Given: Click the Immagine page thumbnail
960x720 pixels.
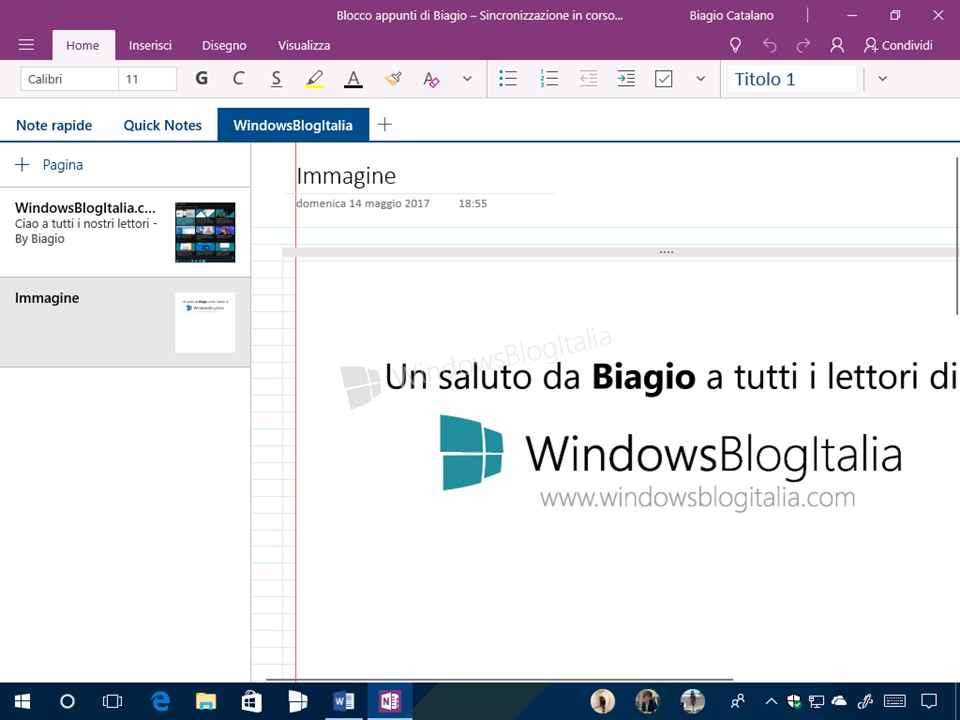Looking at the screenshot, I should pyautogui.click(x=205, y=322).
